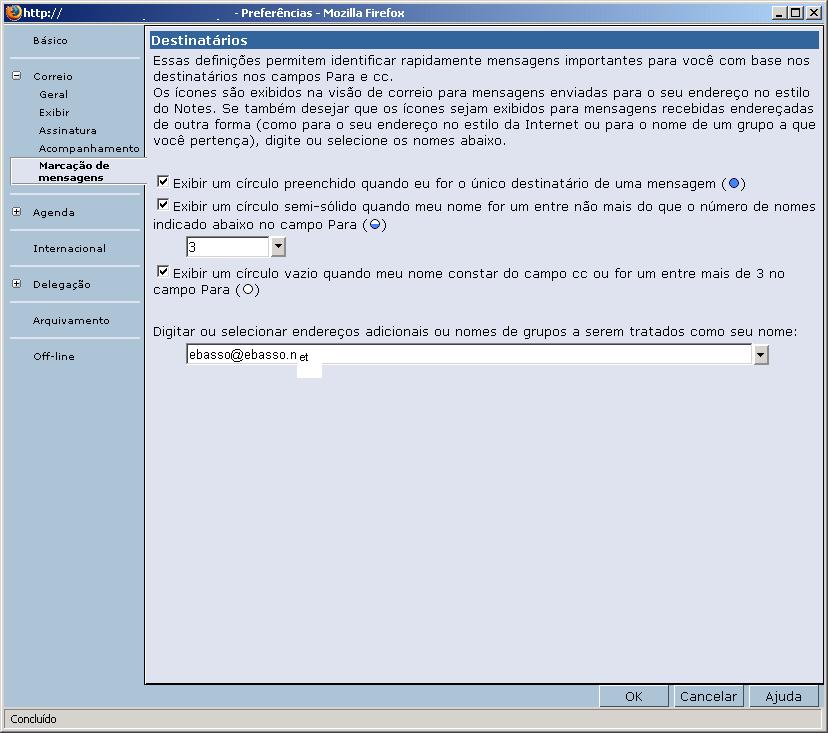Collapse the Correio tree node

(x=17, y=76)
